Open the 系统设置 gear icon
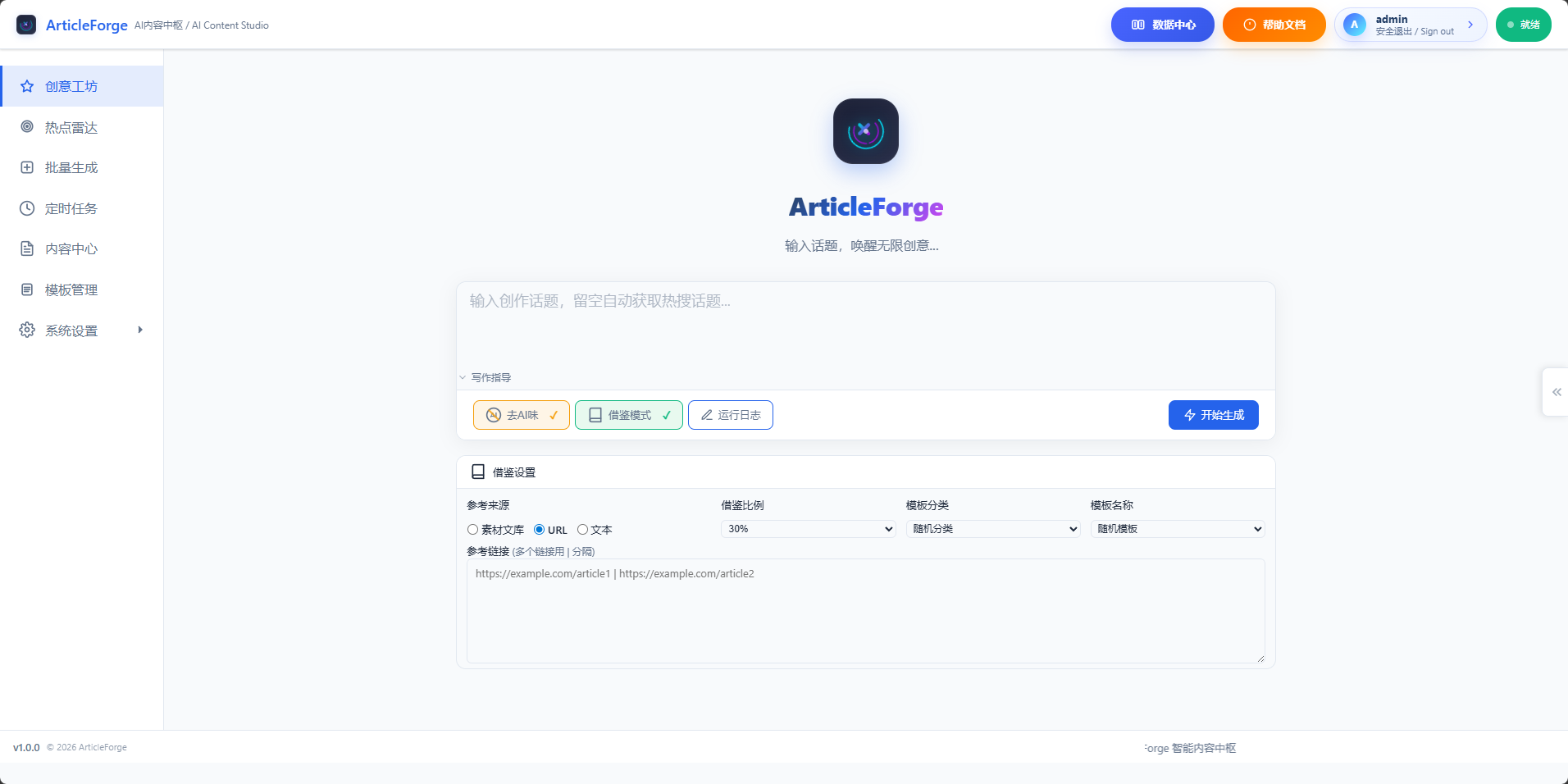The height and width of the screenshot is (784, 1568). [26, 330]
